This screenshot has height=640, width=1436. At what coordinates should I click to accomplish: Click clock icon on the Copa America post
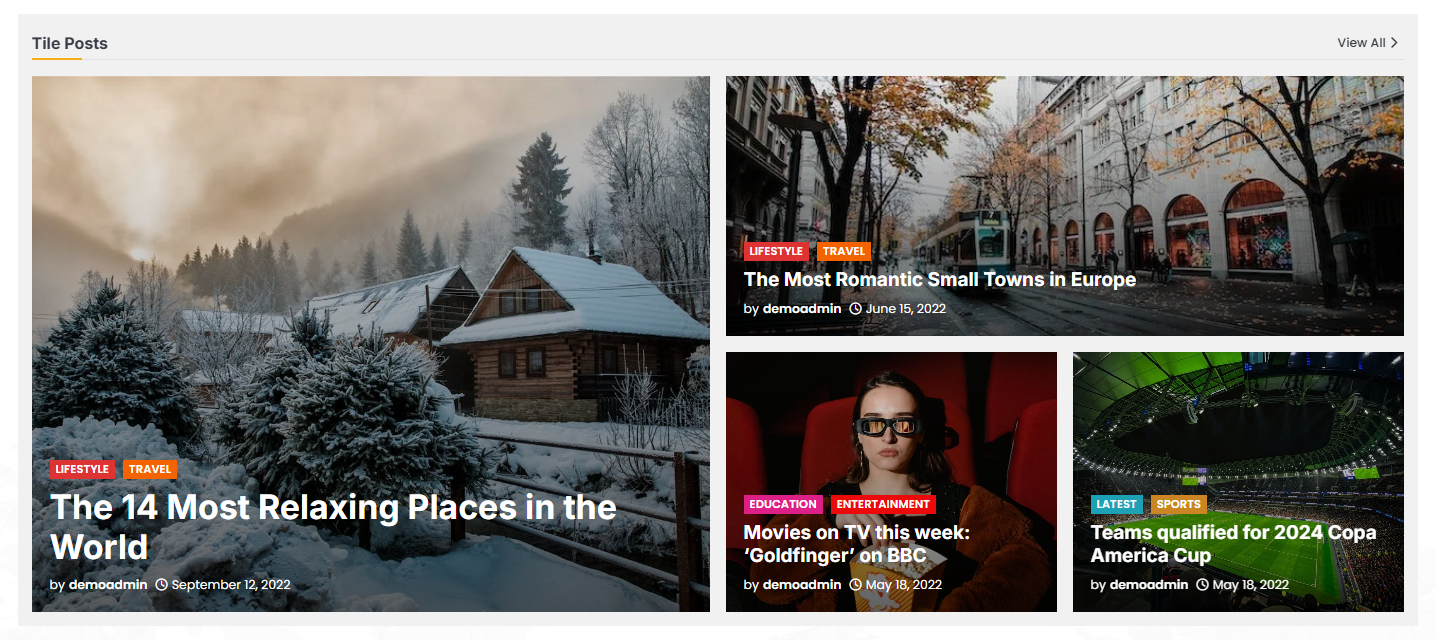[1202, 584]
